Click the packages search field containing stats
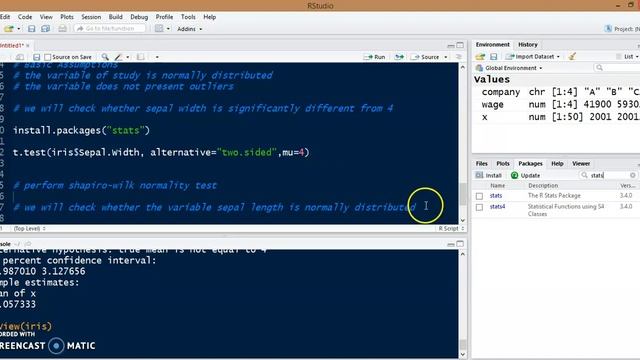 click(608, 175)
